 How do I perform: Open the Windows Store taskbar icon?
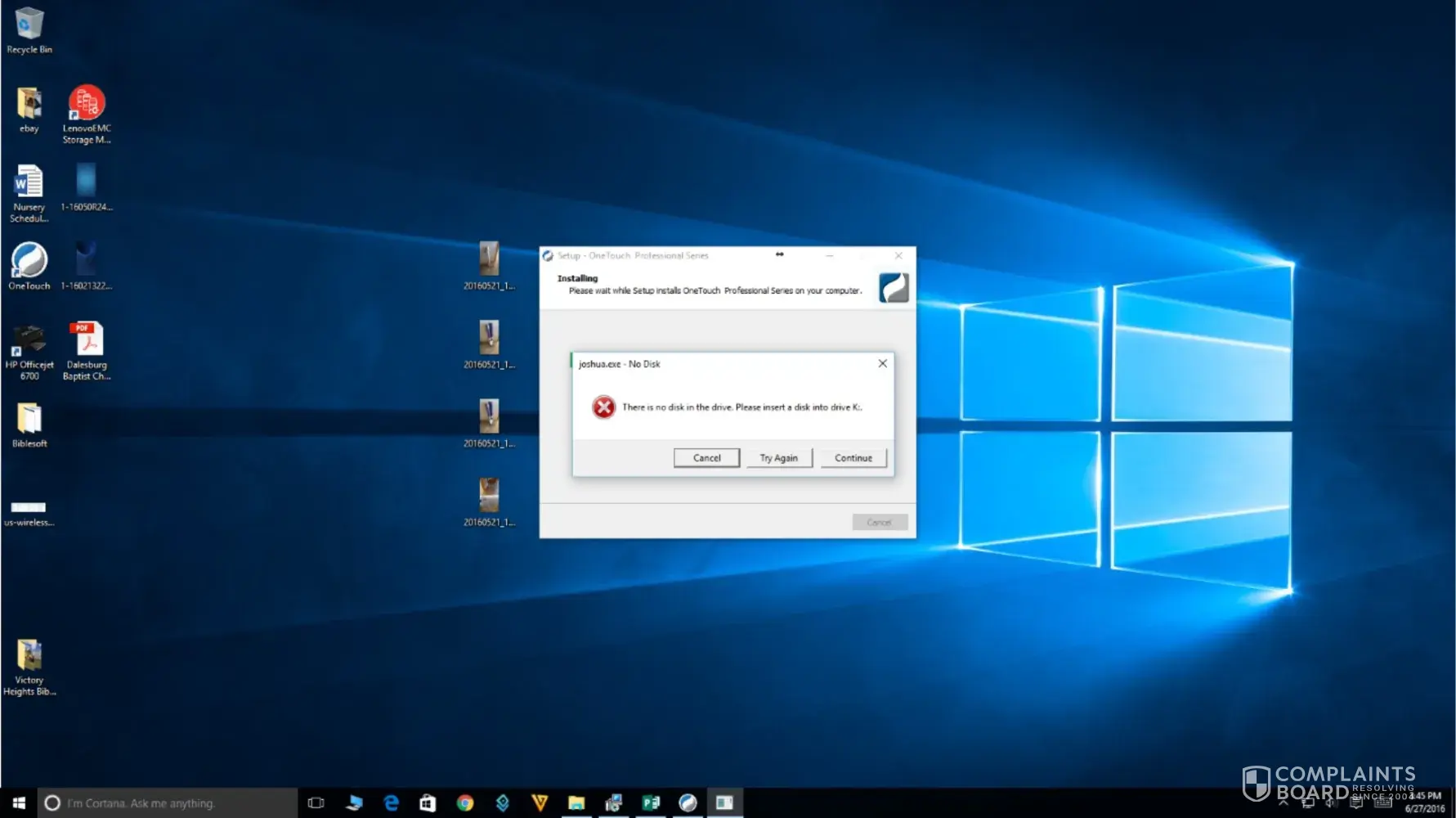click(428, 803)
